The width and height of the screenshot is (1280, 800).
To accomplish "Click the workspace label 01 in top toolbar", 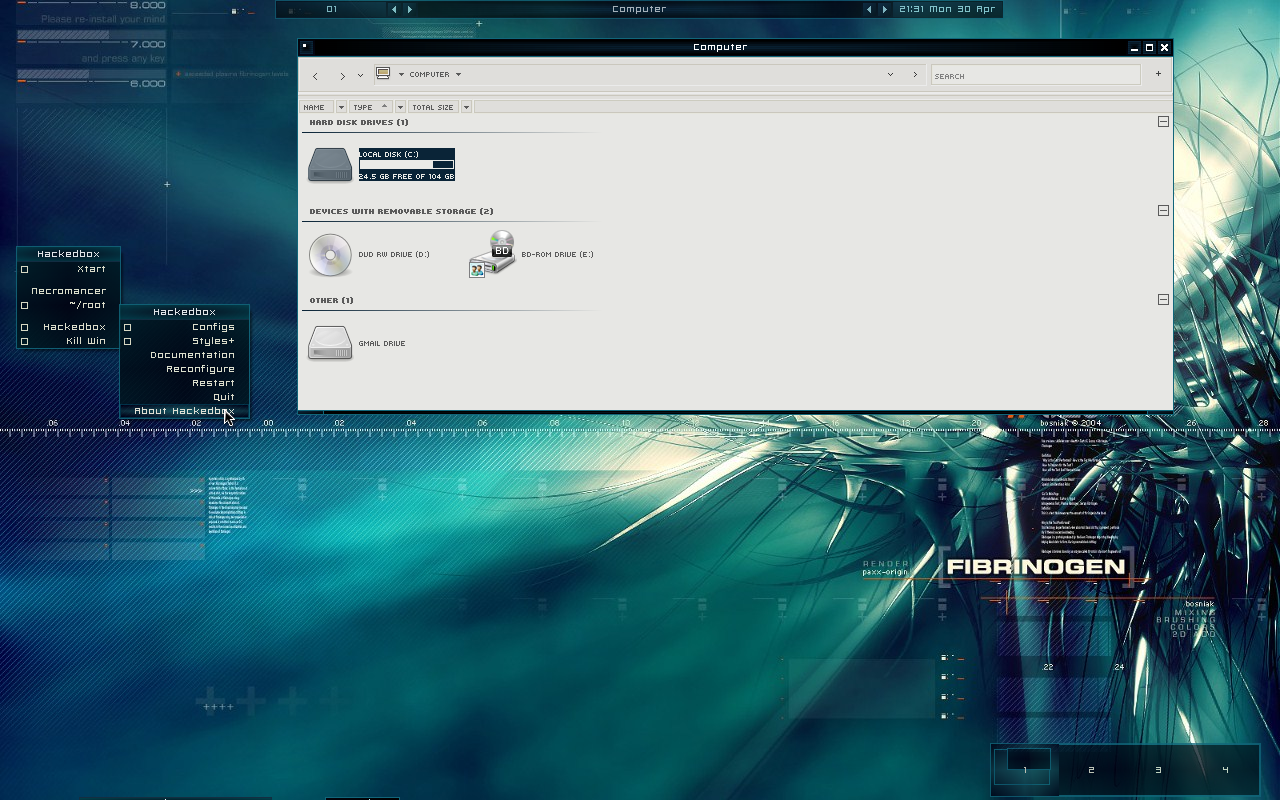I will click(x=331, y=9).
